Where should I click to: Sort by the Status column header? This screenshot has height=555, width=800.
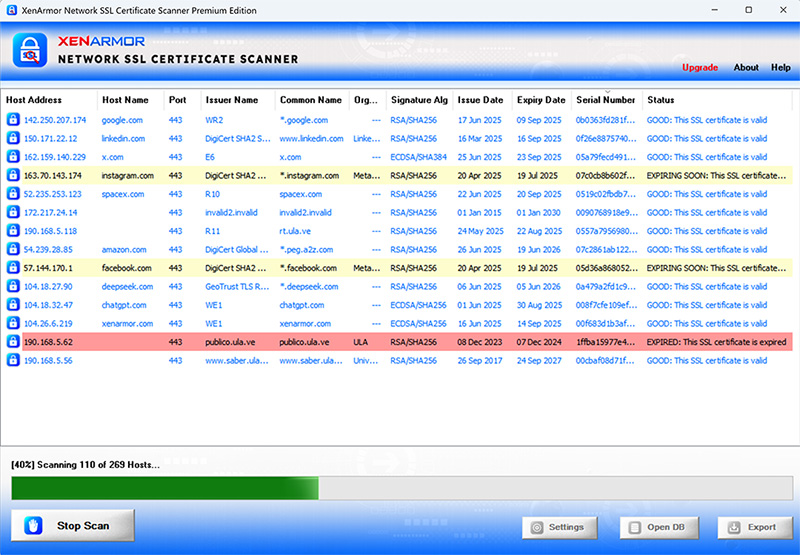(661, 100)
